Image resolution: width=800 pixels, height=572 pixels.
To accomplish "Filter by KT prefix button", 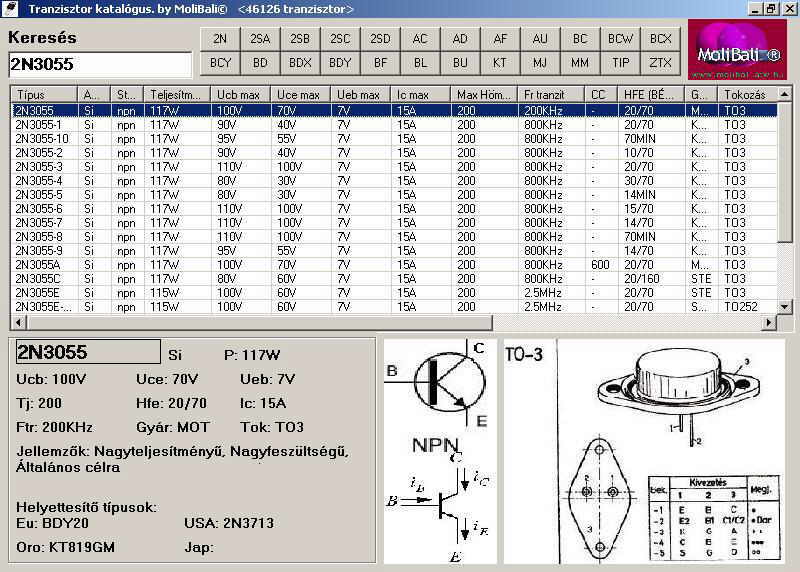I will [x=500, y=63].
